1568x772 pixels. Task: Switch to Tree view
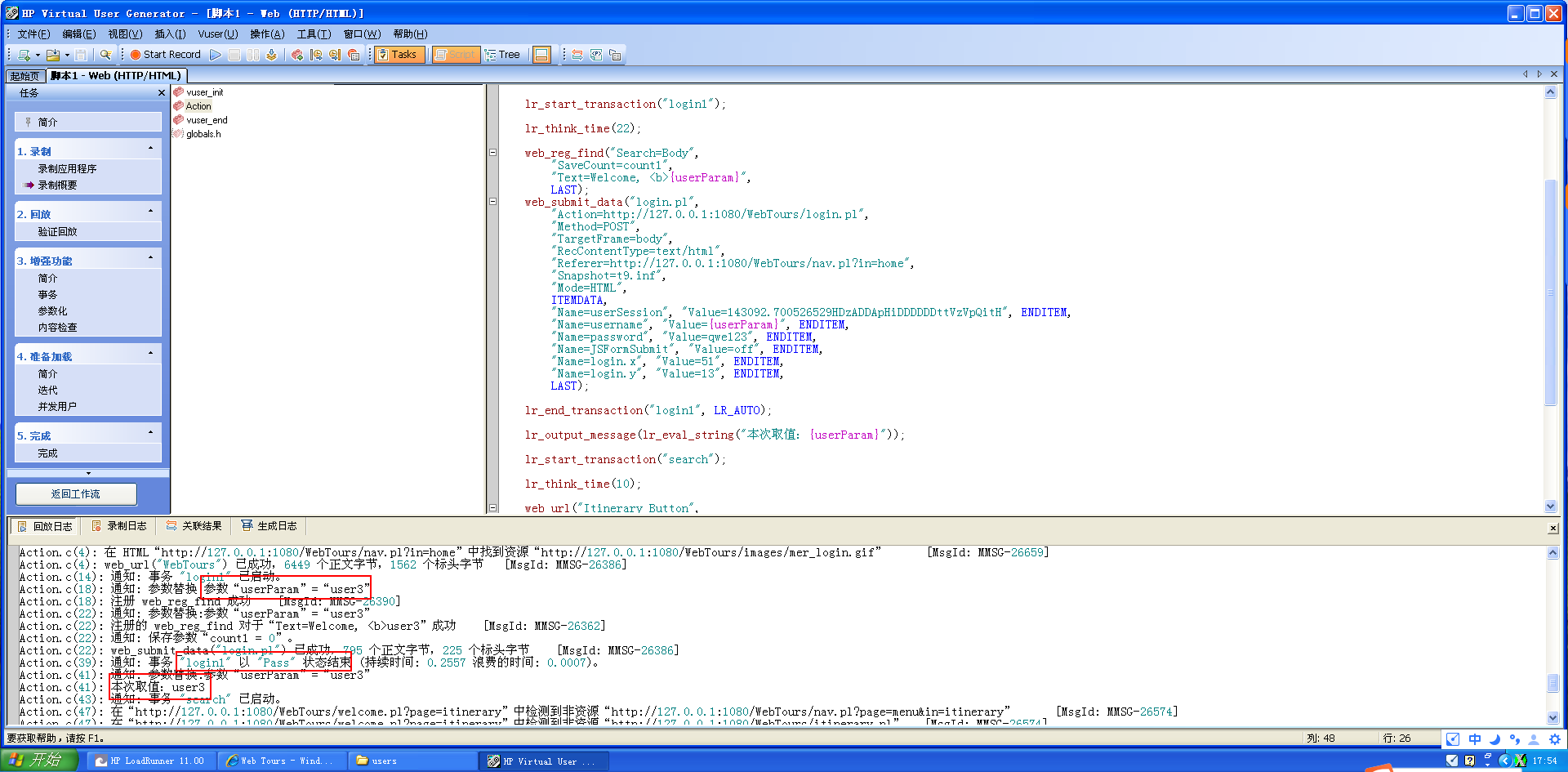[x=503, y=55]
